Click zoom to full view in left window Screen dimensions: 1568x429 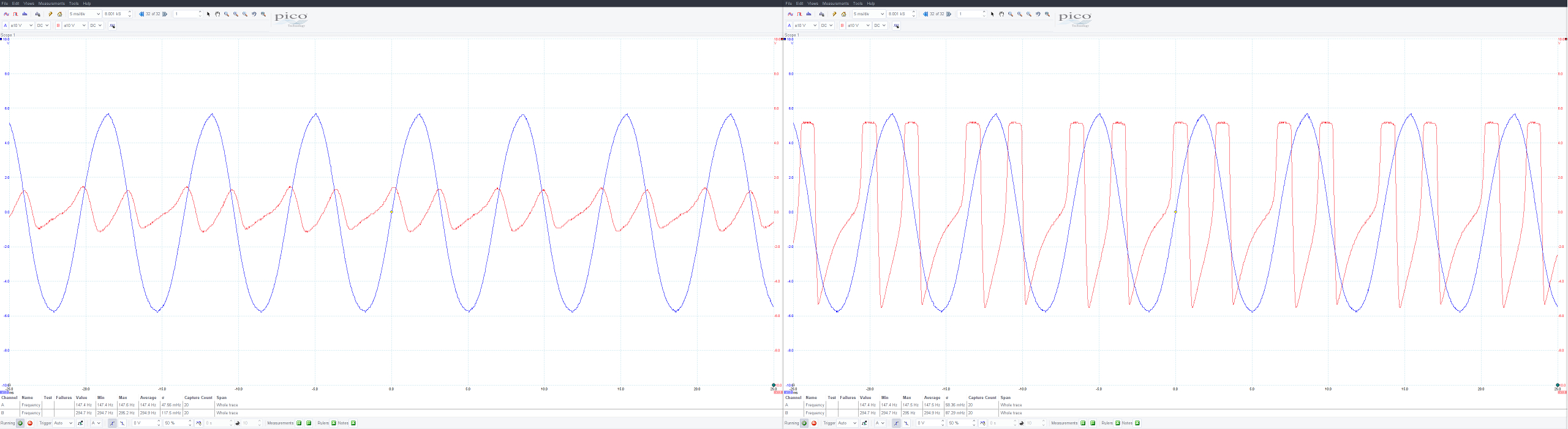[263, 14]
